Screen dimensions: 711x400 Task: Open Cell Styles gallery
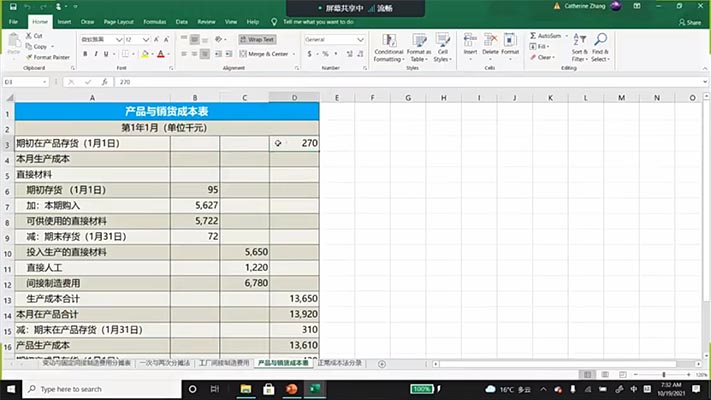[x=443, y=48]
